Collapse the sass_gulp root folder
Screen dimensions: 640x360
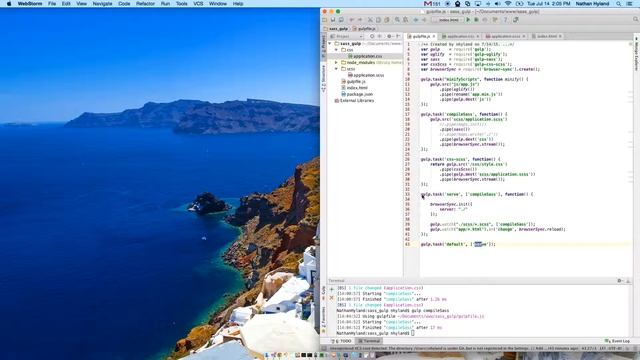pyautogui.click(x=330, y=43)
